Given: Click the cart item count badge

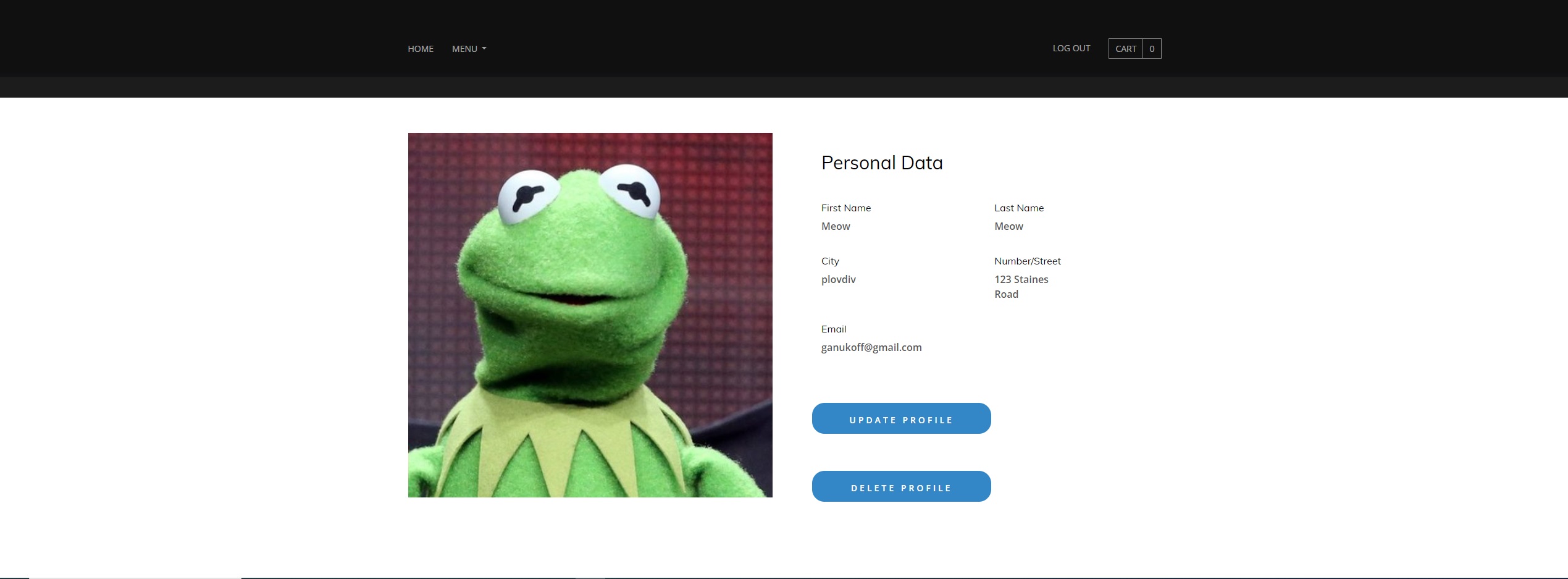Looking at the screenshot, I should point(1152,48).
